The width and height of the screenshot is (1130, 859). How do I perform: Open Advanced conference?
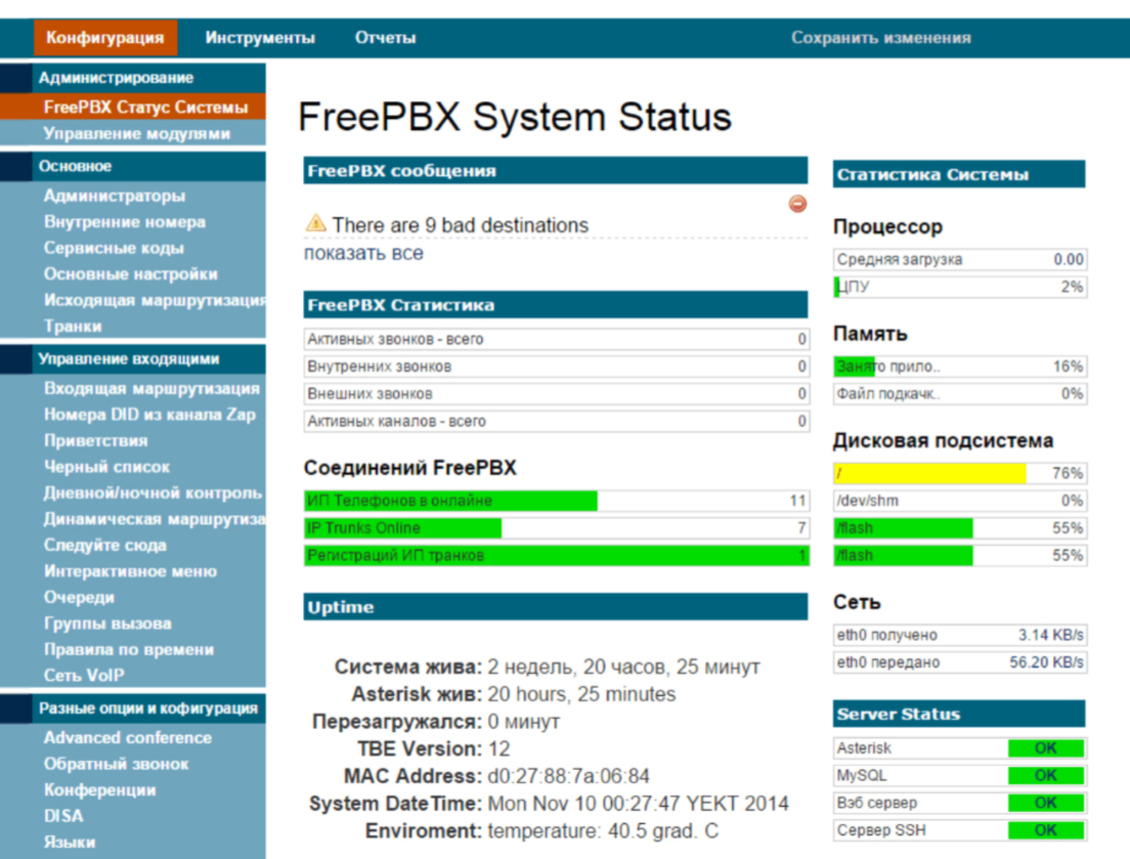[x=128, y=737]
